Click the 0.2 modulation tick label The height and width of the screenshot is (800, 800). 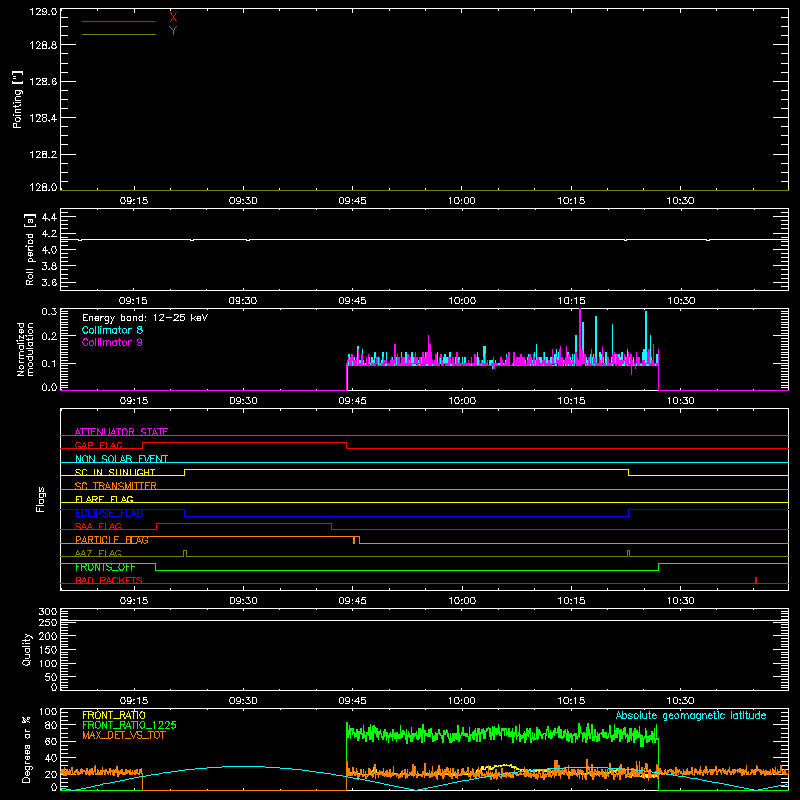[49, 336]
